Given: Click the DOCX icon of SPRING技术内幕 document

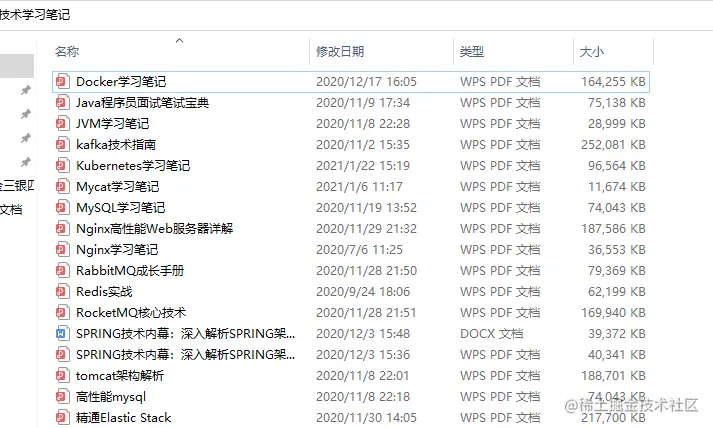Looking at the screenshot, I should click(62, 334).
